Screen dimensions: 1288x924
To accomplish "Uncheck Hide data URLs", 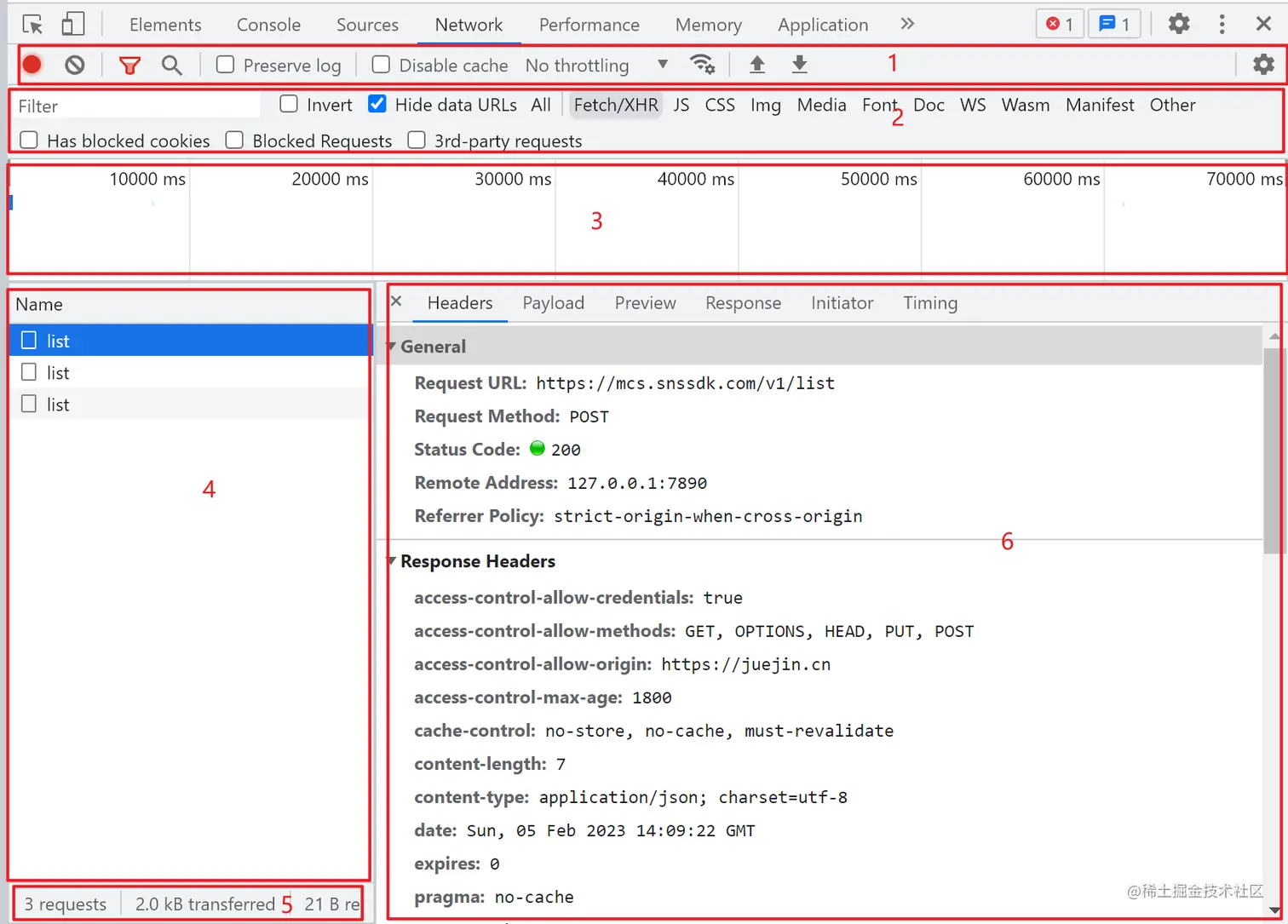I will tap(377, 104).
